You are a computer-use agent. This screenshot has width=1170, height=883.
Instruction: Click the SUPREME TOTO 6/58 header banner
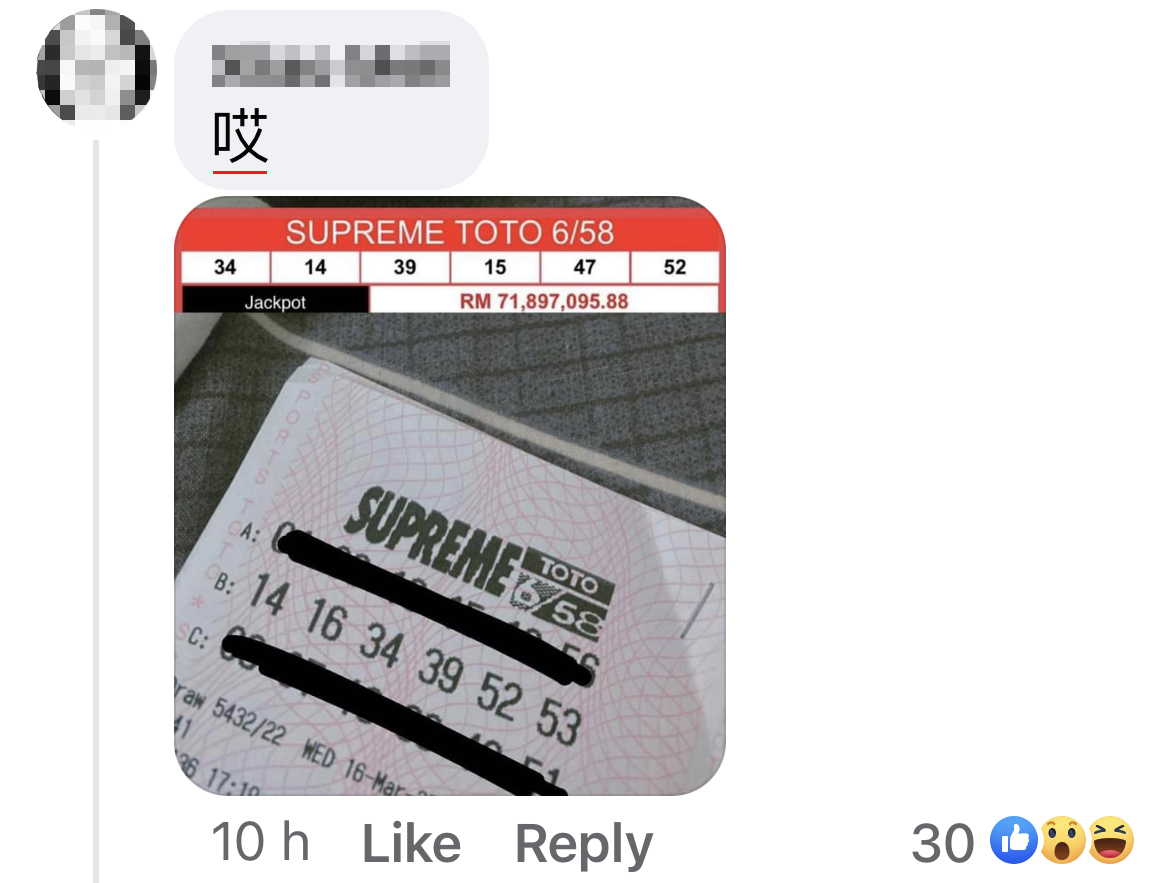(450, 232)
